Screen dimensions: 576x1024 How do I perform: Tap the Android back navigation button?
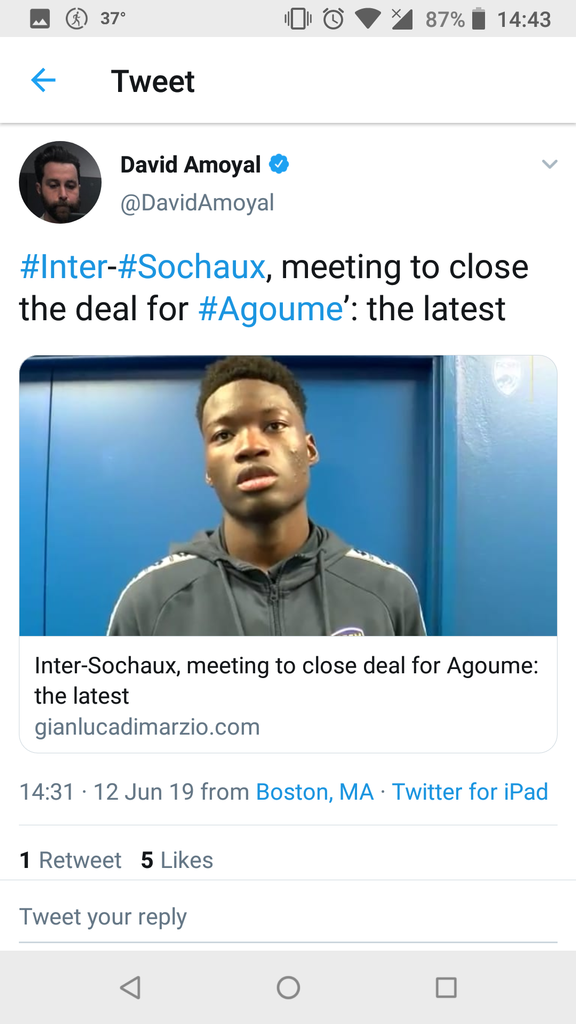click(x=131, y=987)
